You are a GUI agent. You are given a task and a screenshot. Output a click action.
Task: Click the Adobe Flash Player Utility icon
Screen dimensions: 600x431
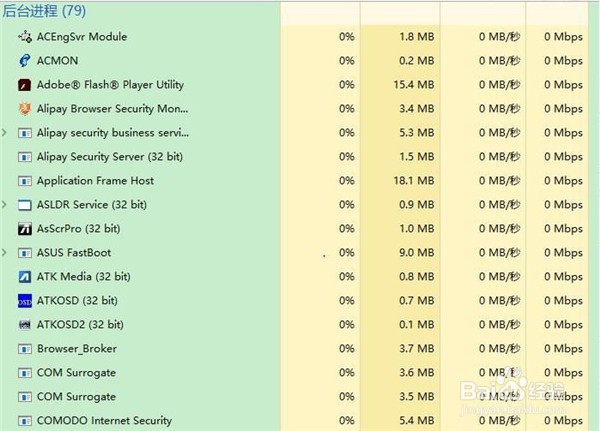[25, 85]
